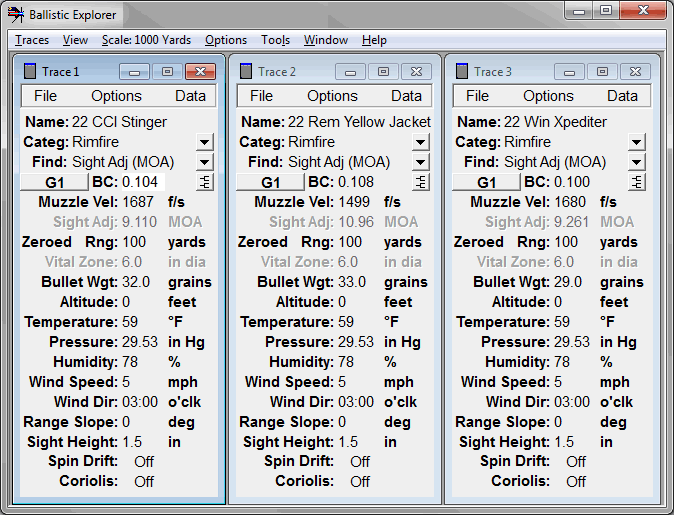
Task: Click Muzzle Vel 1680 in Trace 3
Action: [x=570, y=202]
